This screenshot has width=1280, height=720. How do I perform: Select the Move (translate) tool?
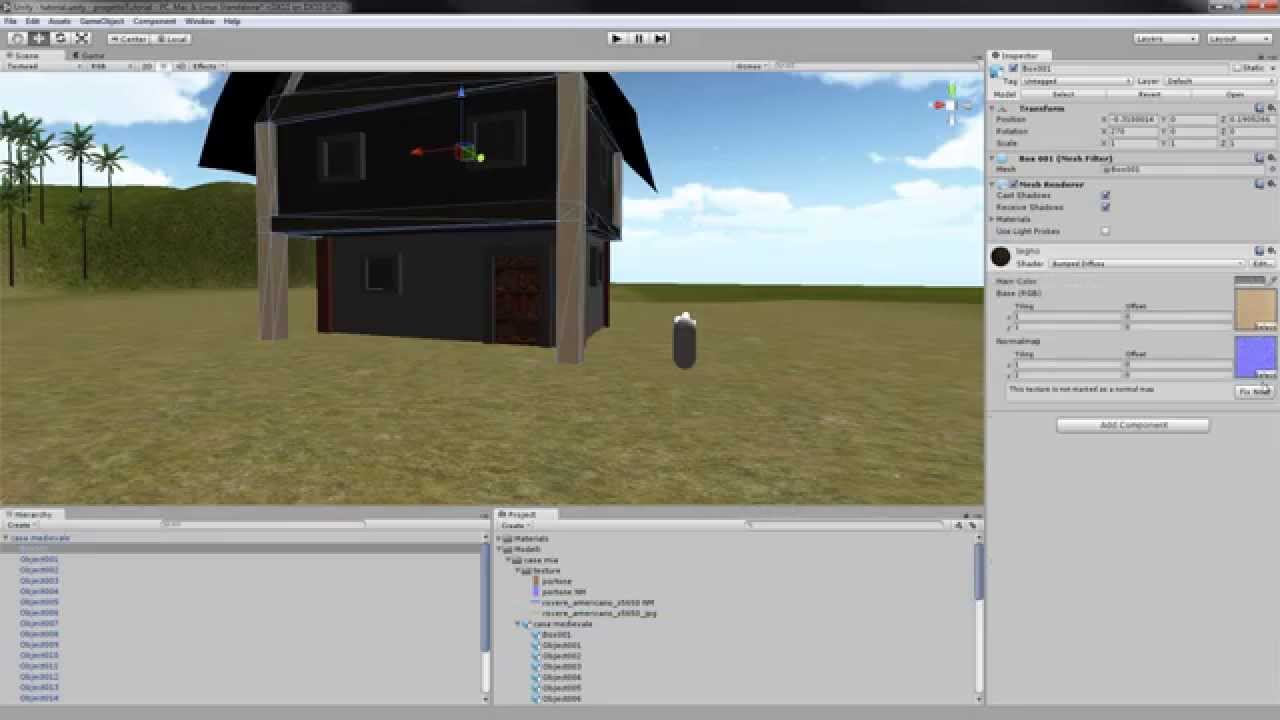point(39,38)
